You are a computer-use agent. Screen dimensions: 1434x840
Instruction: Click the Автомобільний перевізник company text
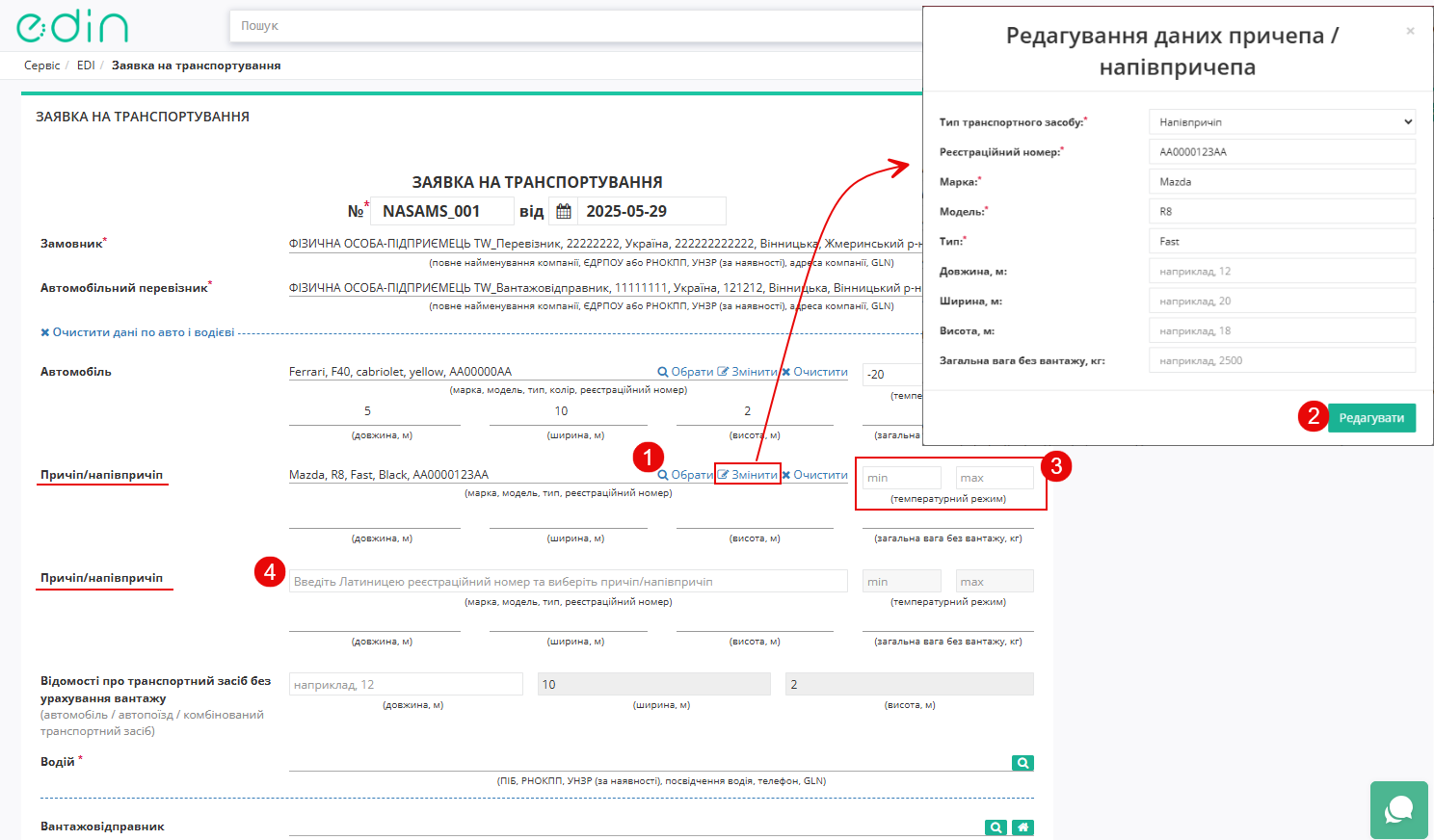(x=605, y=288)
